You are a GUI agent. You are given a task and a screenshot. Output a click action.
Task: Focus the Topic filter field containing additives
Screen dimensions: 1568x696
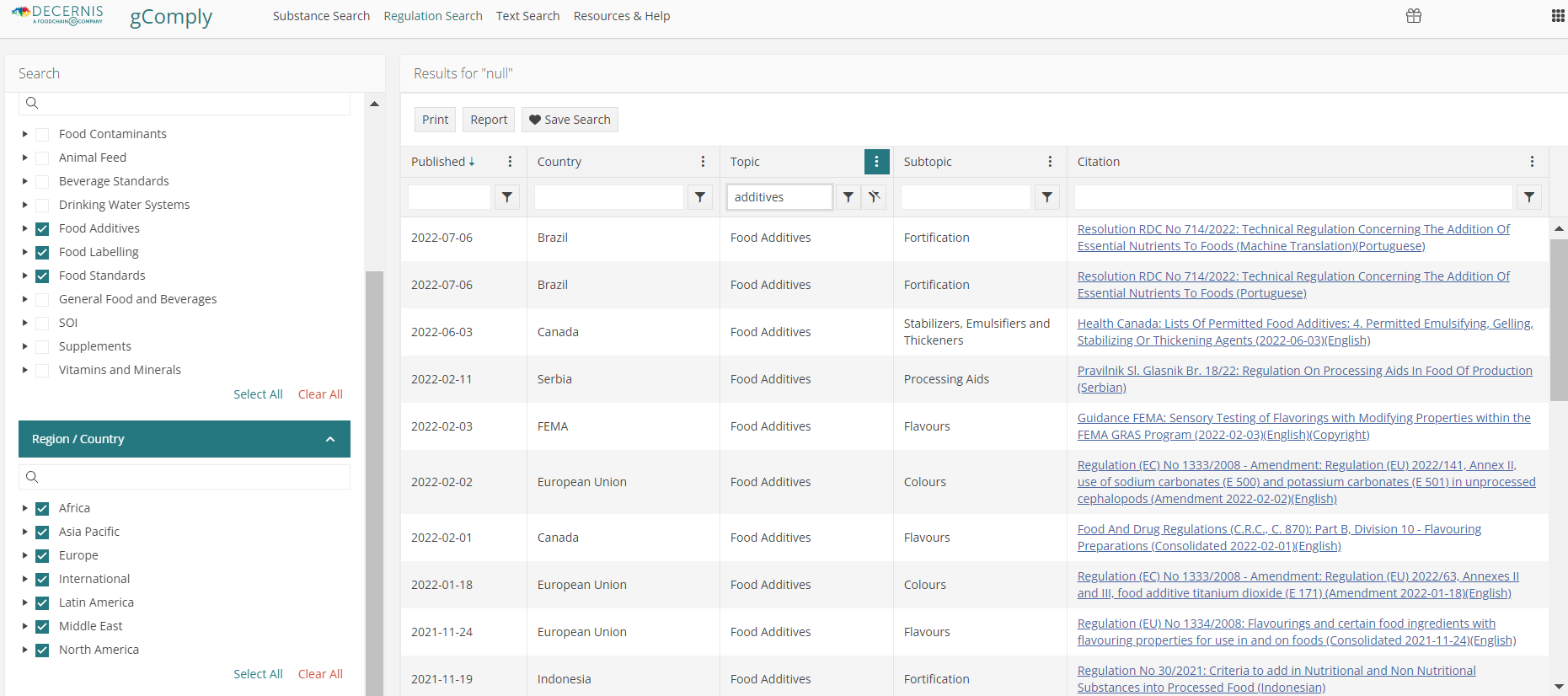[779, 197]
